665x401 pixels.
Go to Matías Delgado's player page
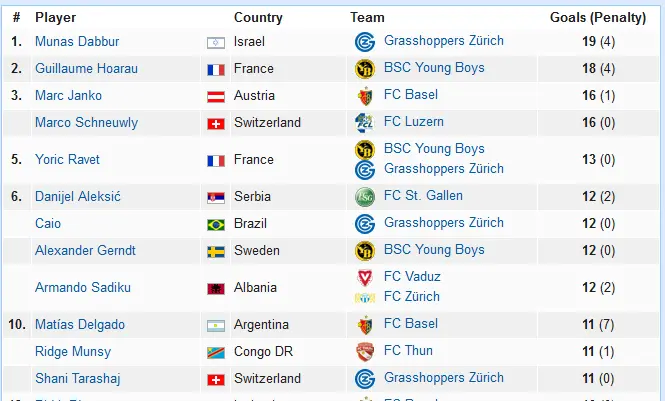[82, 325]
